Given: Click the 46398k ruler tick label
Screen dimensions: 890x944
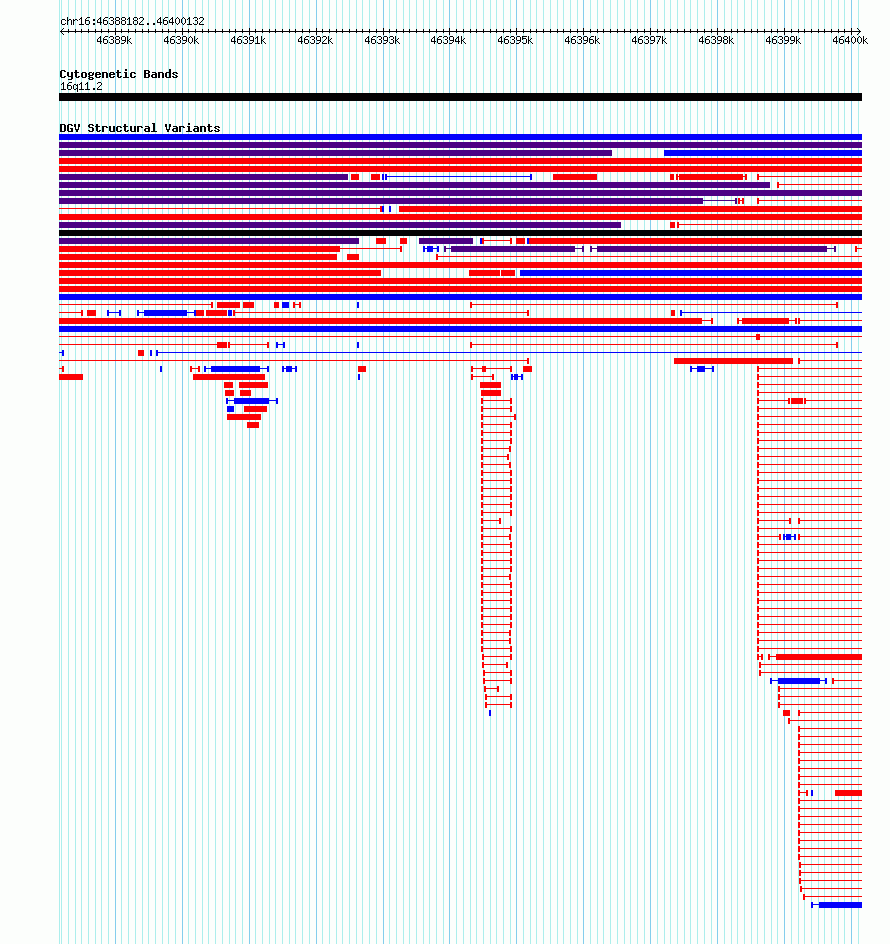Looking at the screenshot, I should point(716,40).
